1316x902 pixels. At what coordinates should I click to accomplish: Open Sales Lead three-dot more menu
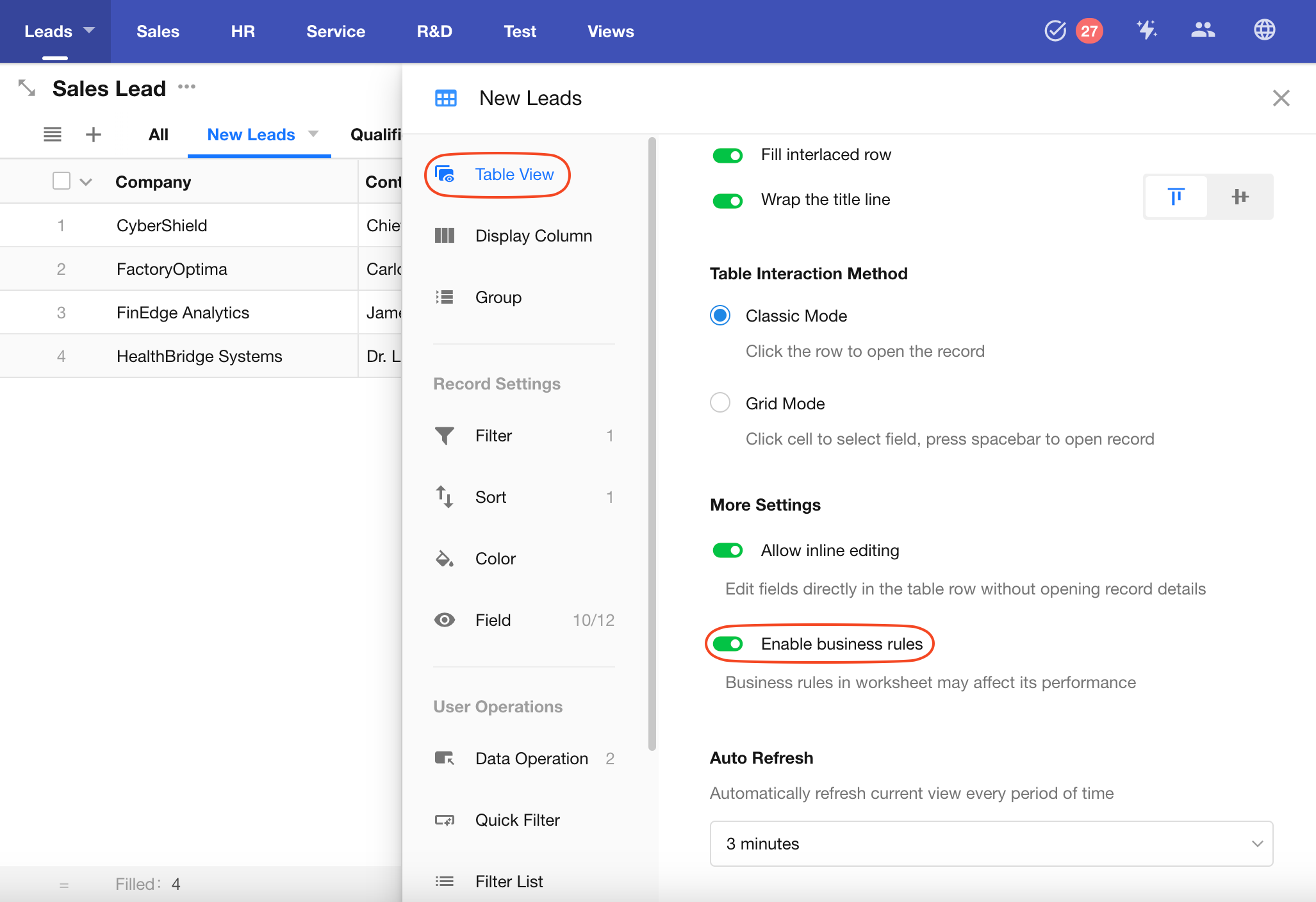tap(186, 86)
